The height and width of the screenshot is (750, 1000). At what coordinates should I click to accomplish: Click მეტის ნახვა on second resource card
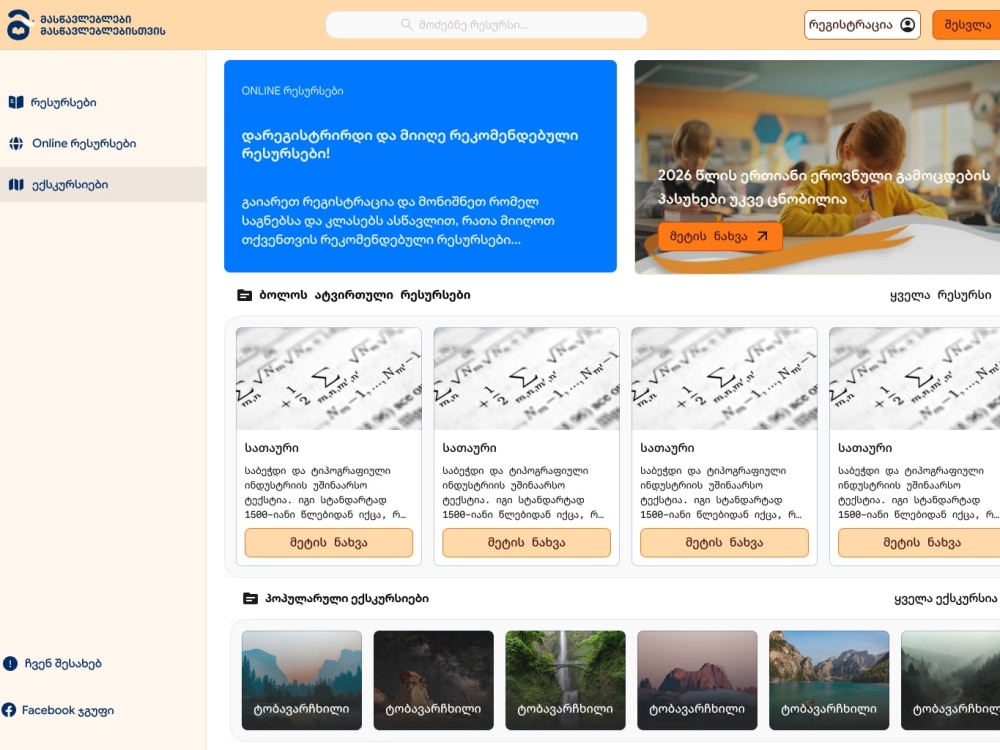pos(526,543)
